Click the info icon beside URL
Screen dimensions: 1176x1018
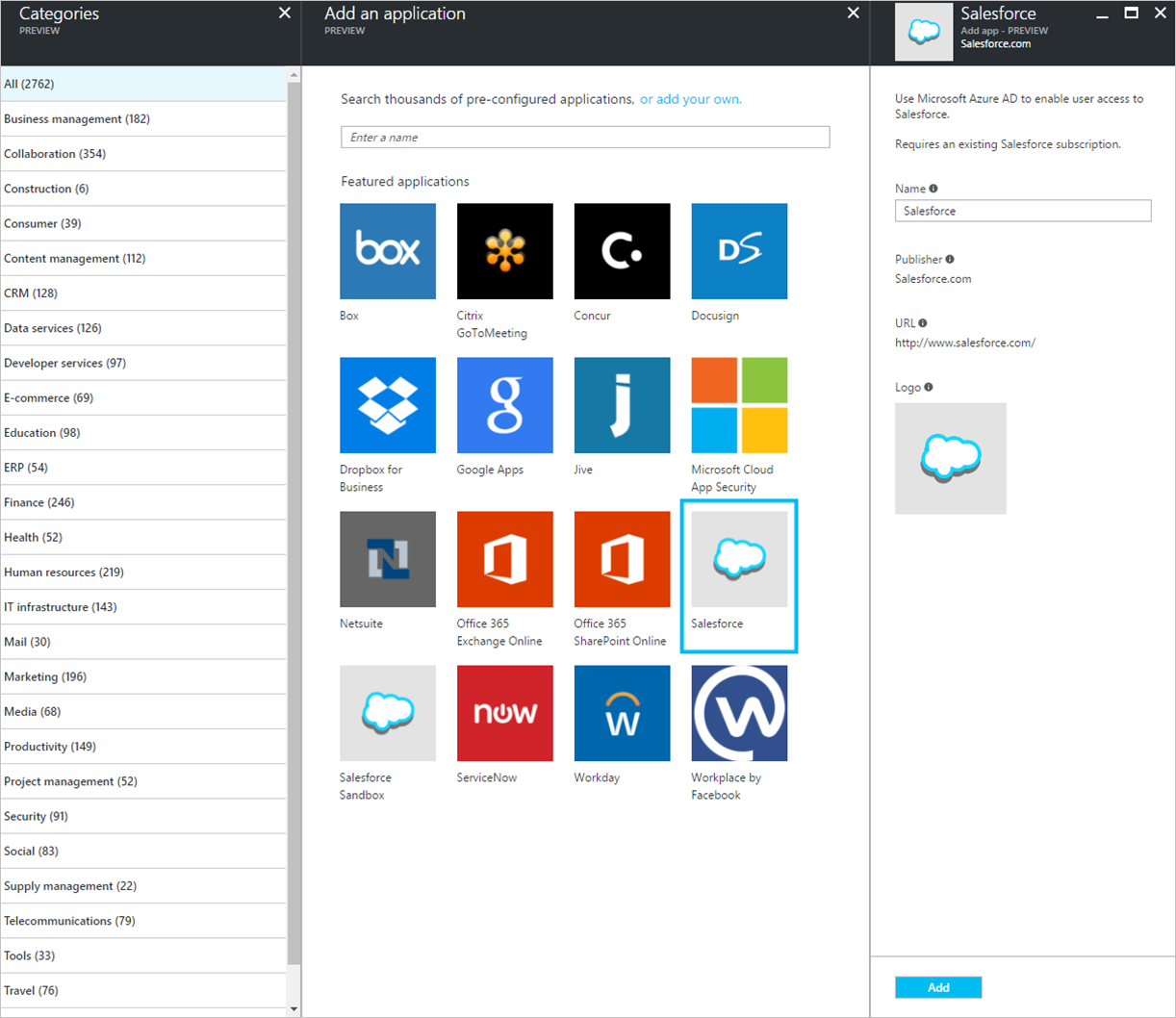coord(923,323)
